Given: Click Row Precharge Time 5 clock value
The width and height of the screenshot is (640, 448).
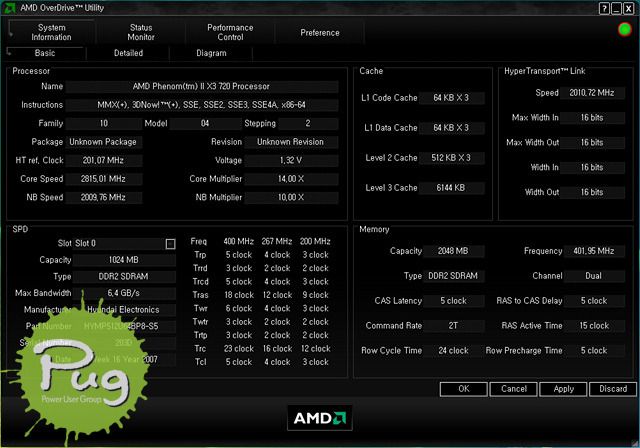Looking at the screenshot, I should [x=594, y=351].
